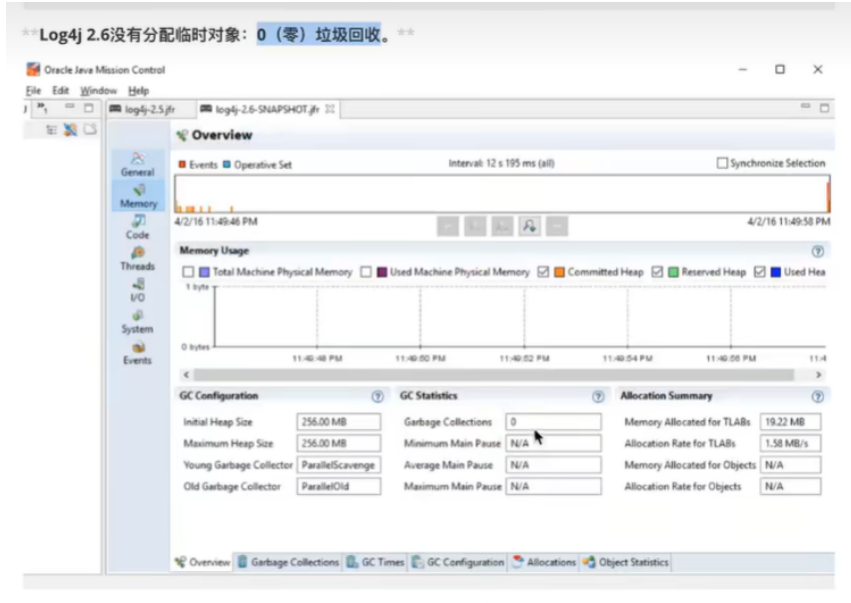The height and width of the screenshot is (603, 851).
Task: Maximize the left side view panel
Action: click(88, 108)
